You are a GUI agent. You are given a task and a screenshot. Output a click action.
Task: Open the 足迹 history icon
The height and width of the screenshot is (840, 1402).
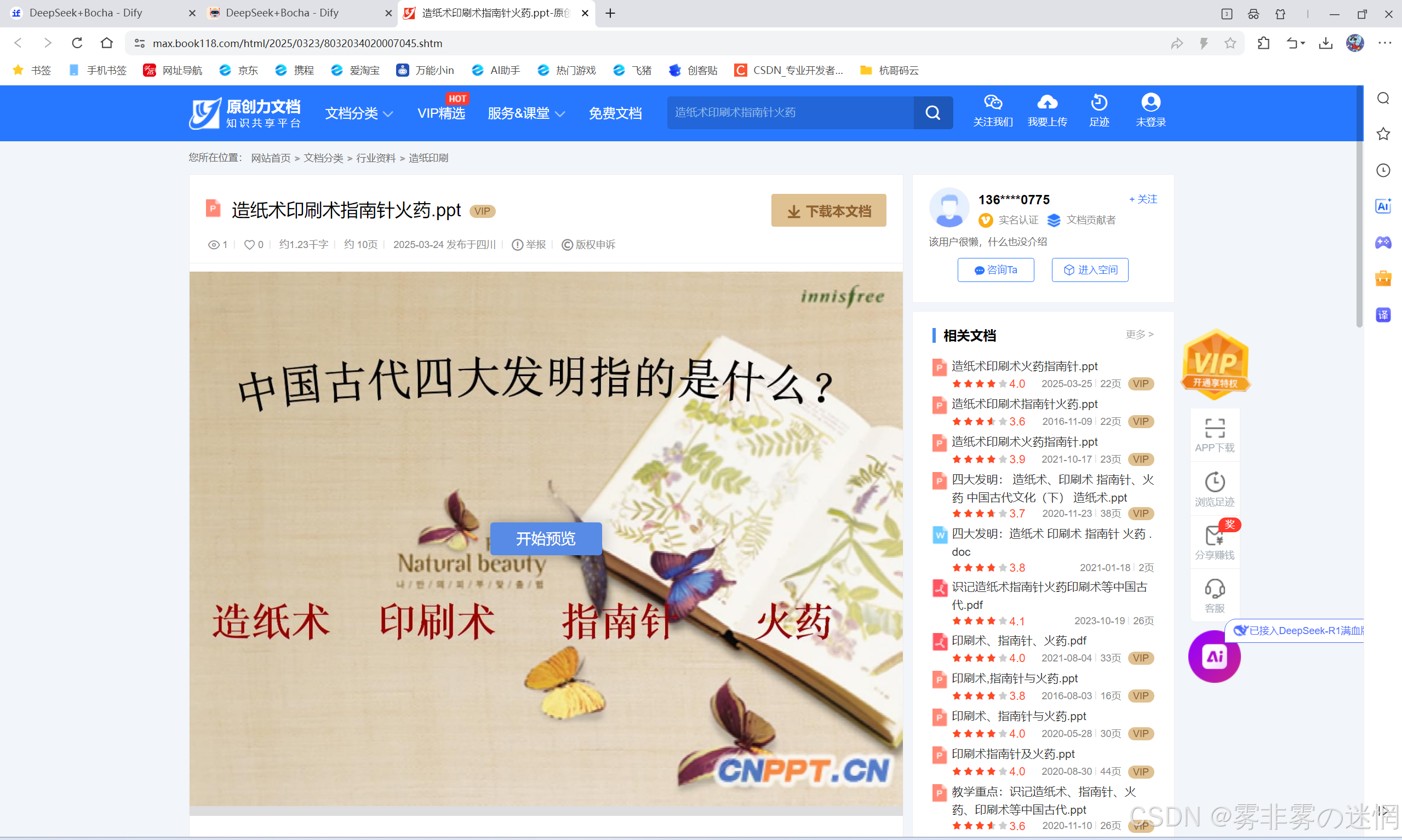(1098, 102)
